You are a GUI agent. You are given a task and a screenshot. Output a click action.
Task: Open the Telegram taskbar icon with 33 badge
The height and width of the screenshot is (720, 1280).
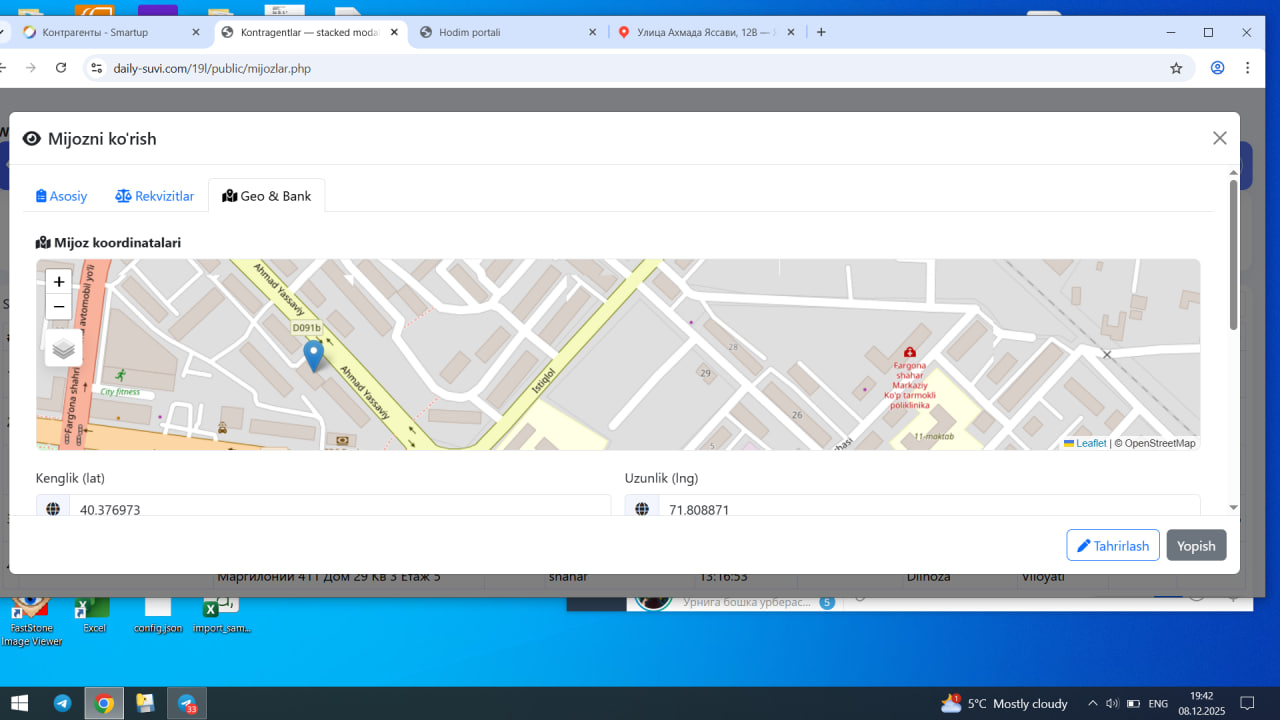[x=187, y=703]
